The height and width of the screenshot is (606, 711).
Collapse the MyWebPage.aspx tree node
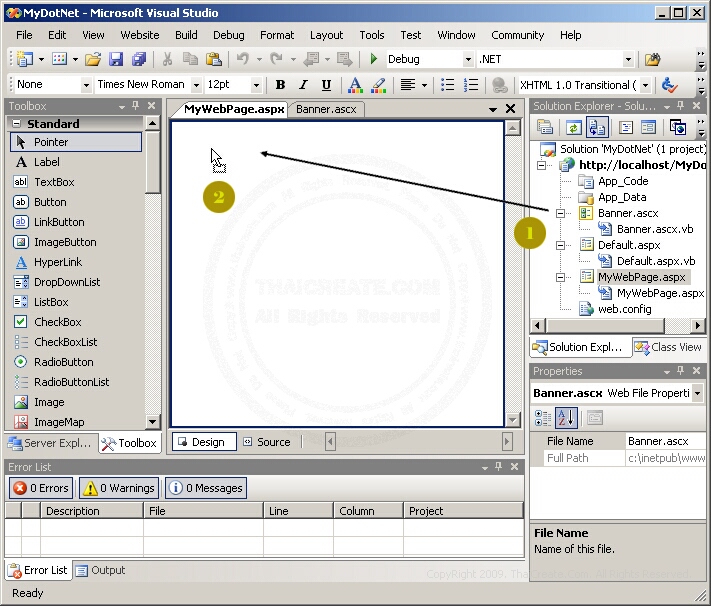561,277
